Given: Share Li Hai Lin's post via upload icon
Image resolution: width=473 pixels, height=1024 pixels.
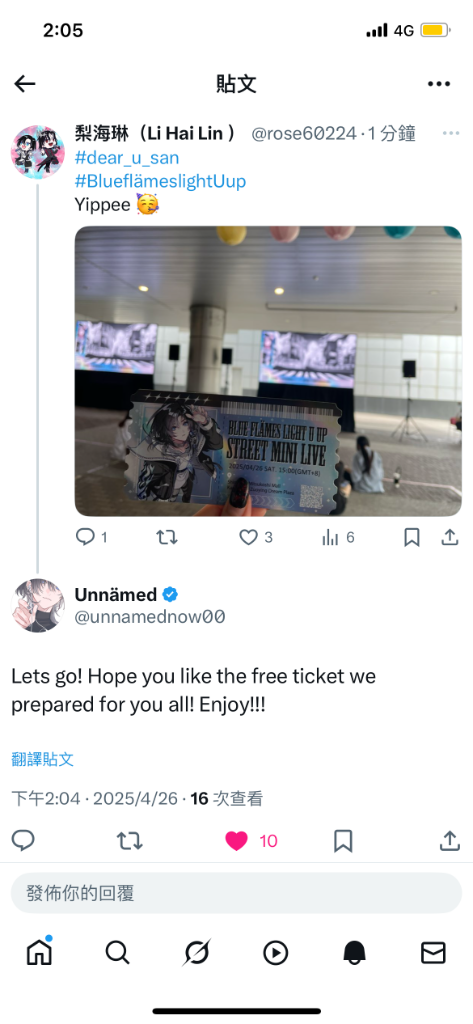Looking at the screenshot, I should click(449, 537).
